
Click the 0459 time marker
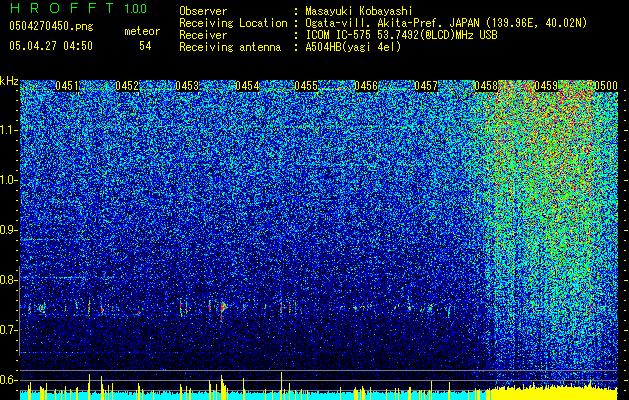(546, 86)
